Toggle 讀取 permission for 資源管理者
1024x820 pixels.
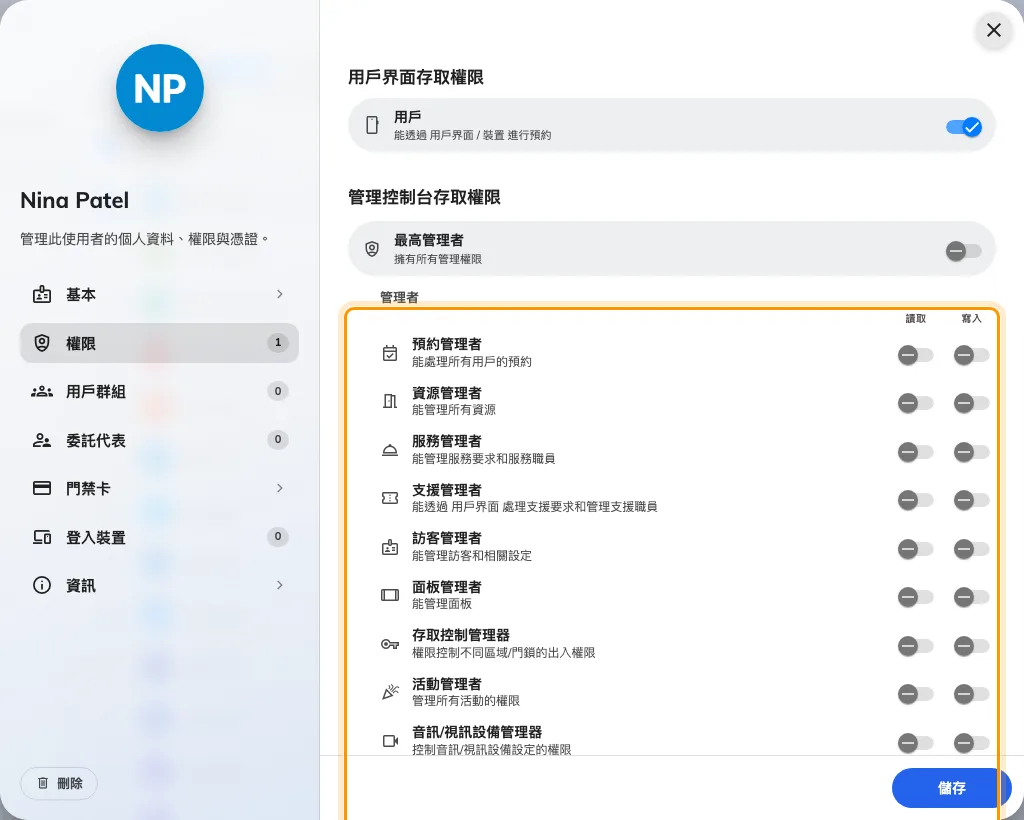click(916, 403)
